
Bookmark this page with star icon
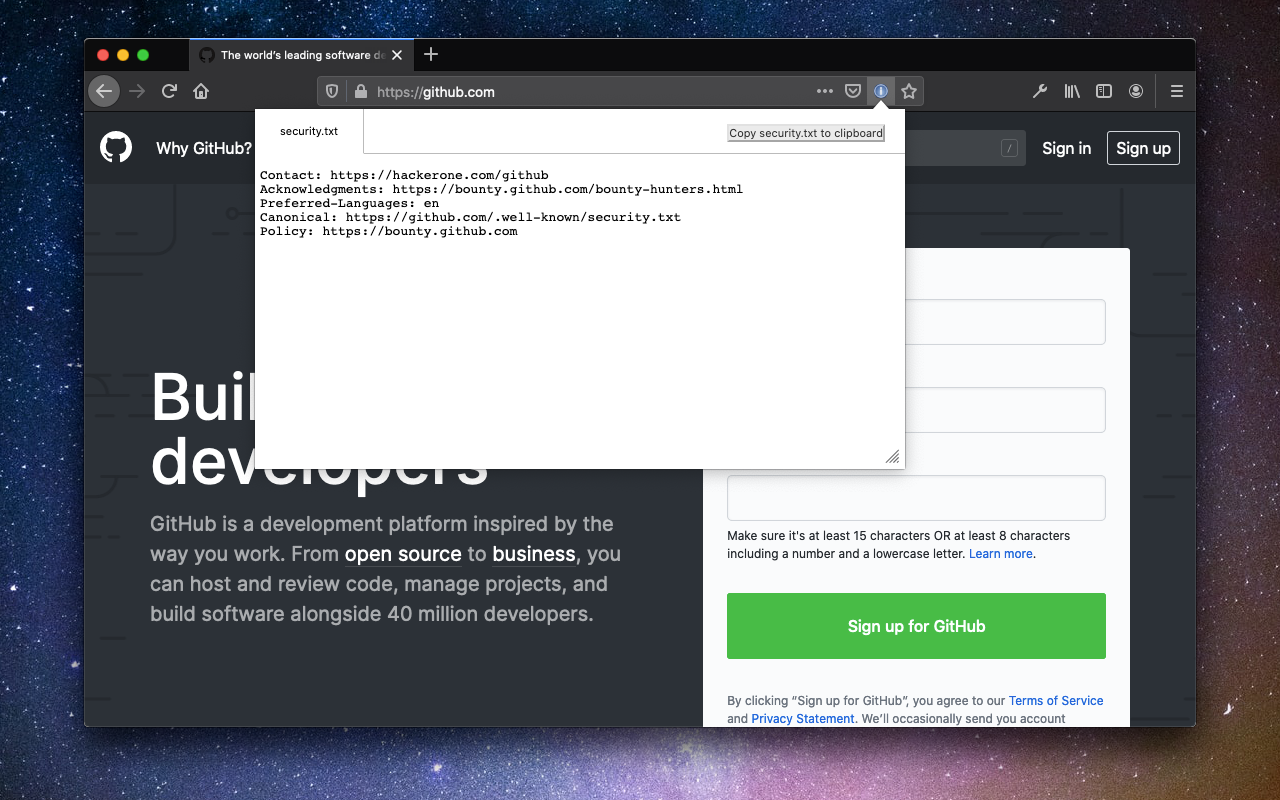pos(909,91)
